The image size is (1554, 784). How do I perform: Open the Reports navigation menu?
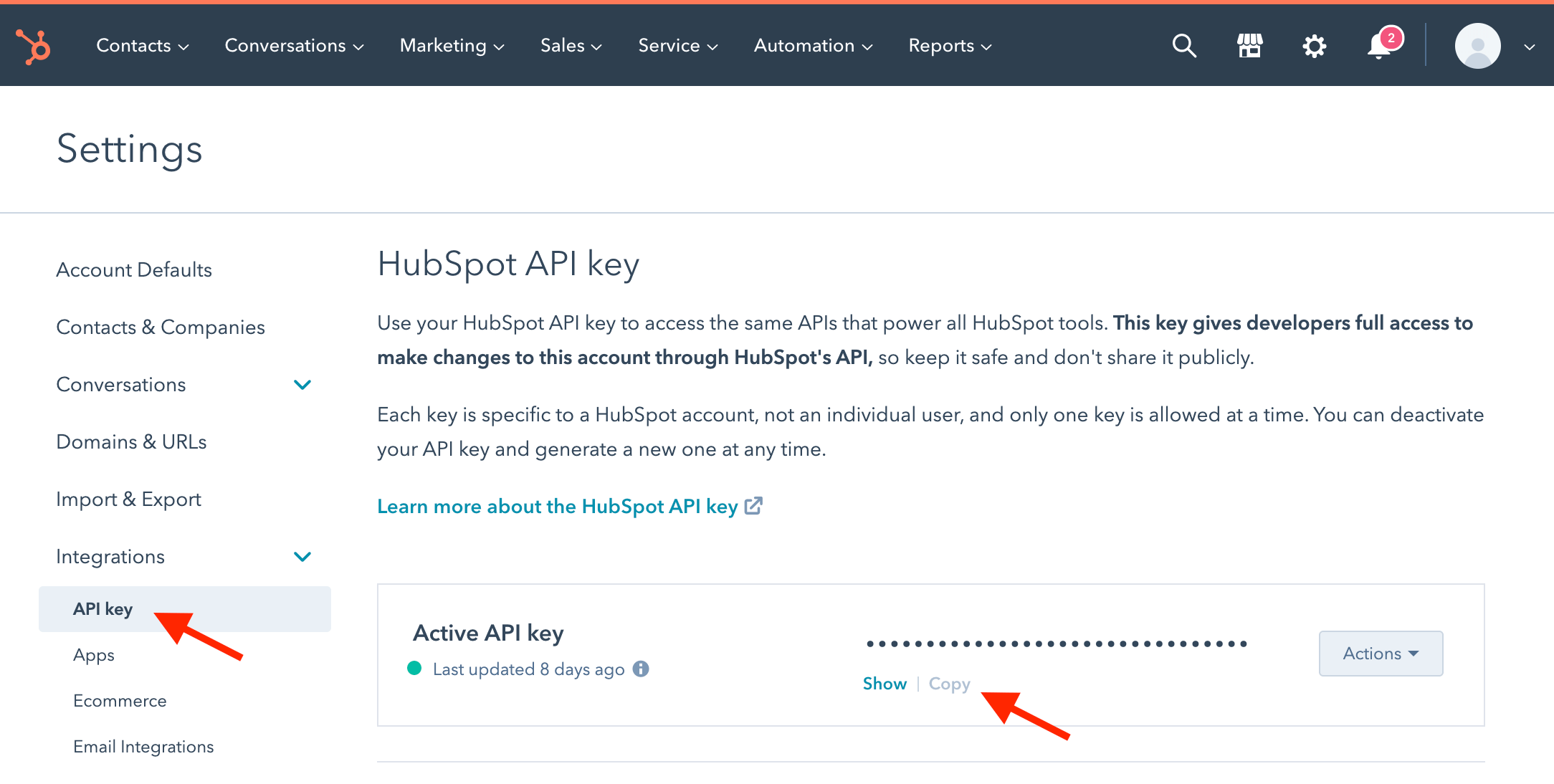coord(950,46)
